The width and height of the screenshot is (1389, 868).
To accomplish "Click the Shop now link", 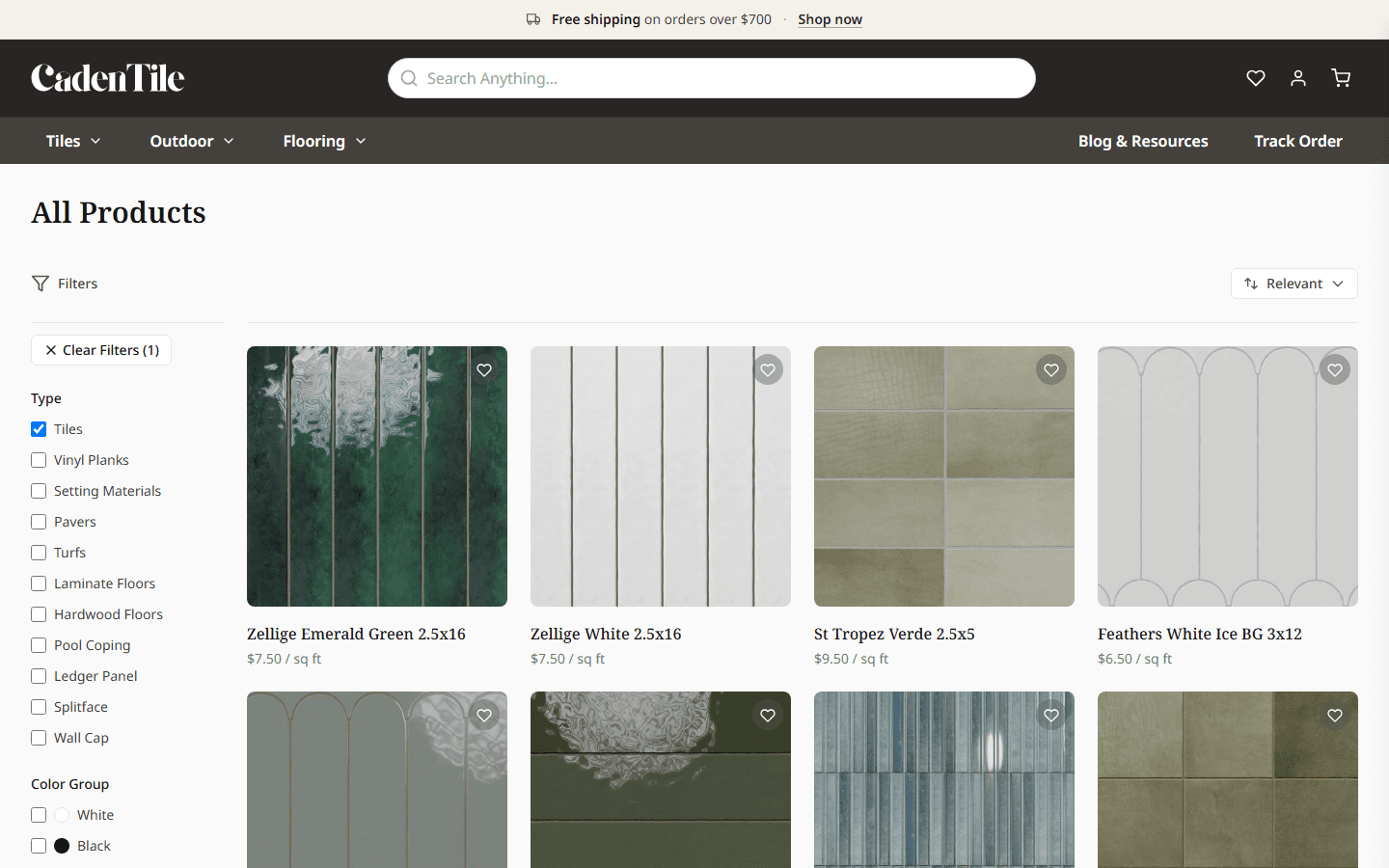I will pos(830,19).
